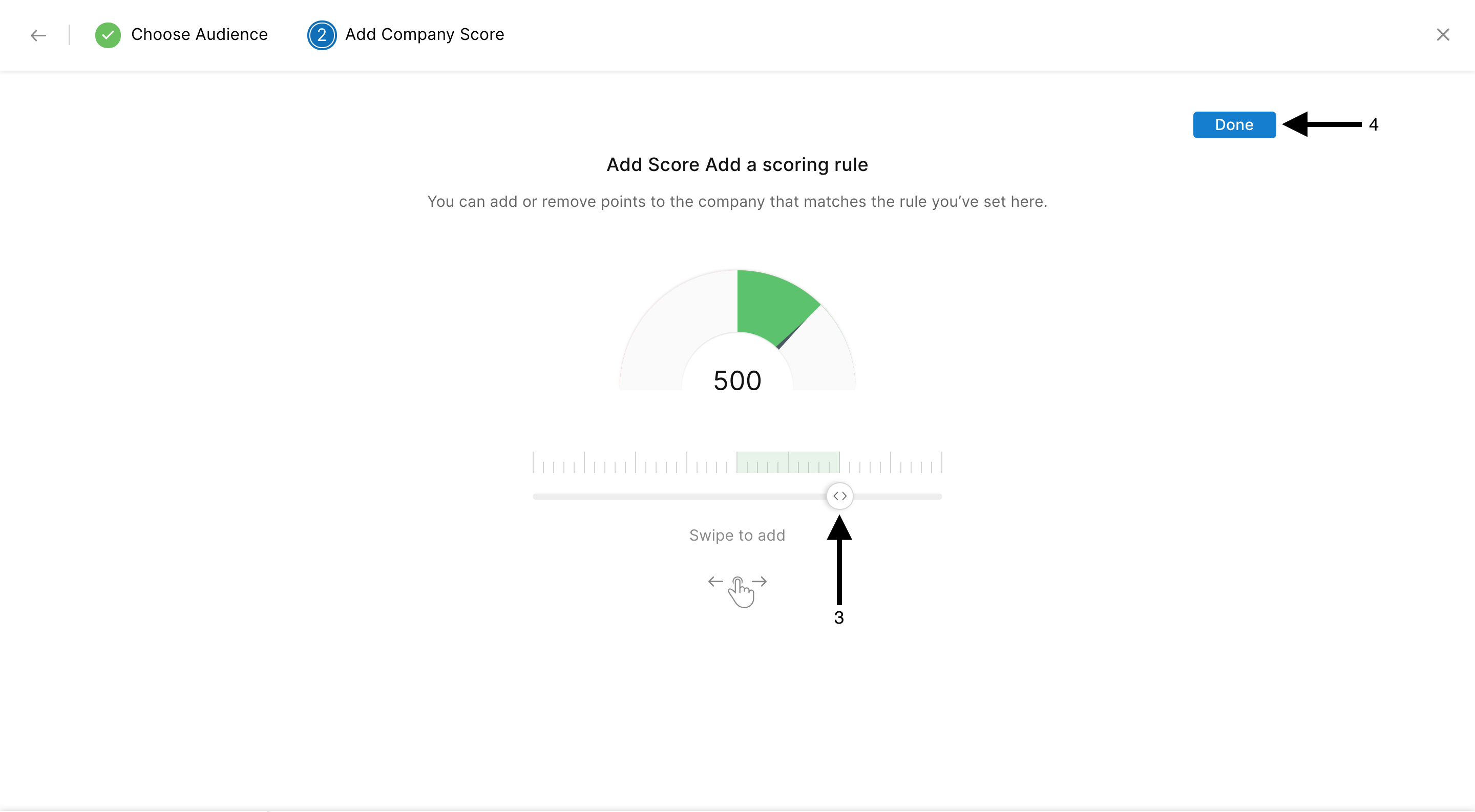
Task: Click the Swipe to add label
Action: pyautogui.click(x=737, y=535)
